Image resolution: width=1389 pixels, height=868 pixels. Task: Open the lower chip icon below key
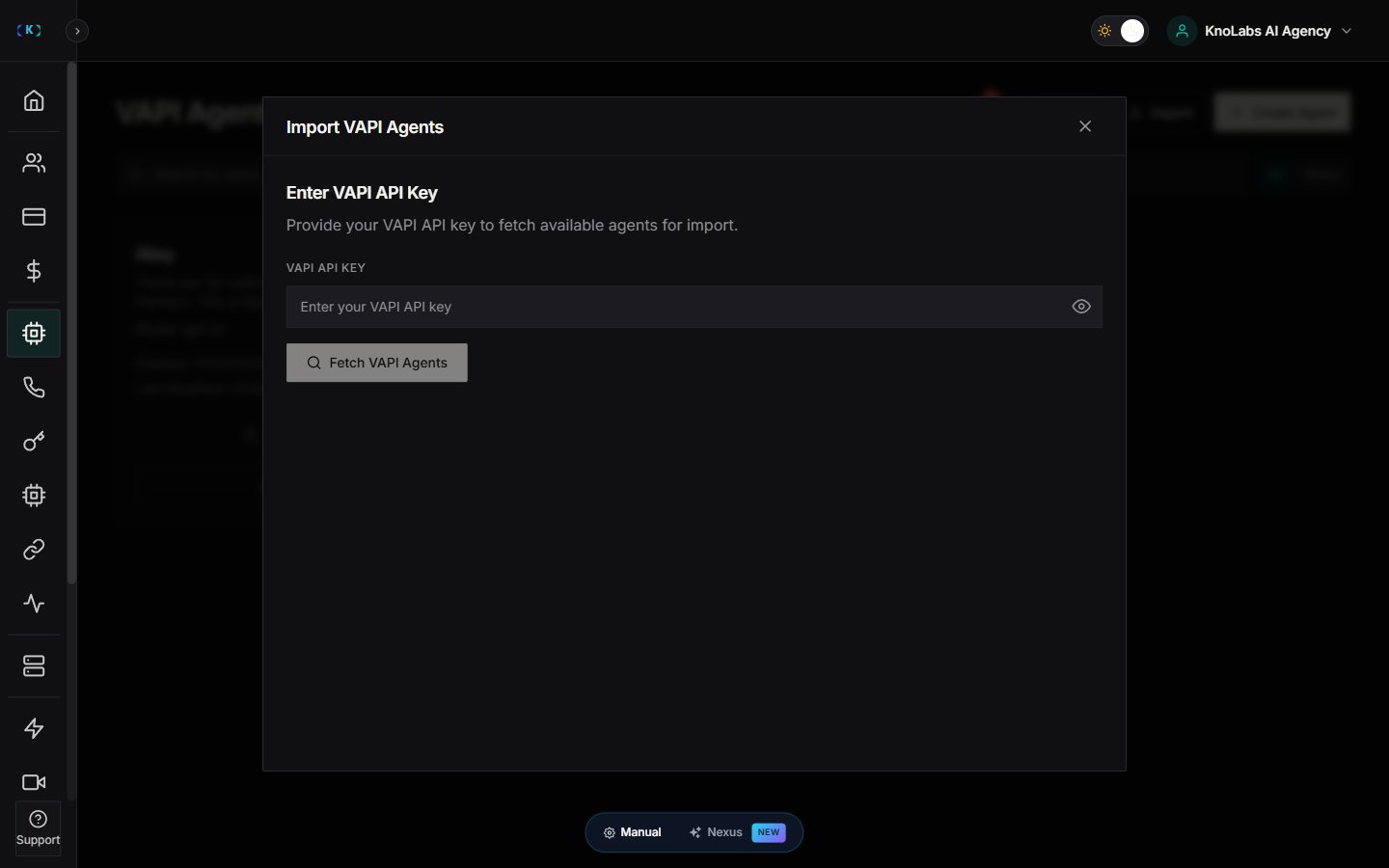pos(34,496)
